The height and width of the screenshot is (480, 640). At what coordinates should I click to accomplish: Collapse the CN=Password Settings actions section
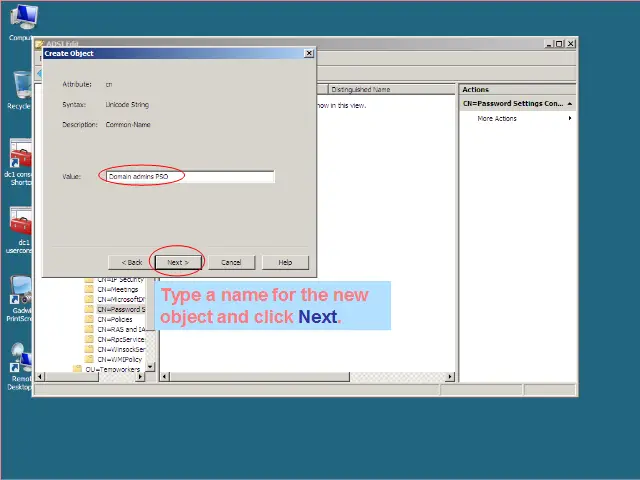tap(570, 104)
